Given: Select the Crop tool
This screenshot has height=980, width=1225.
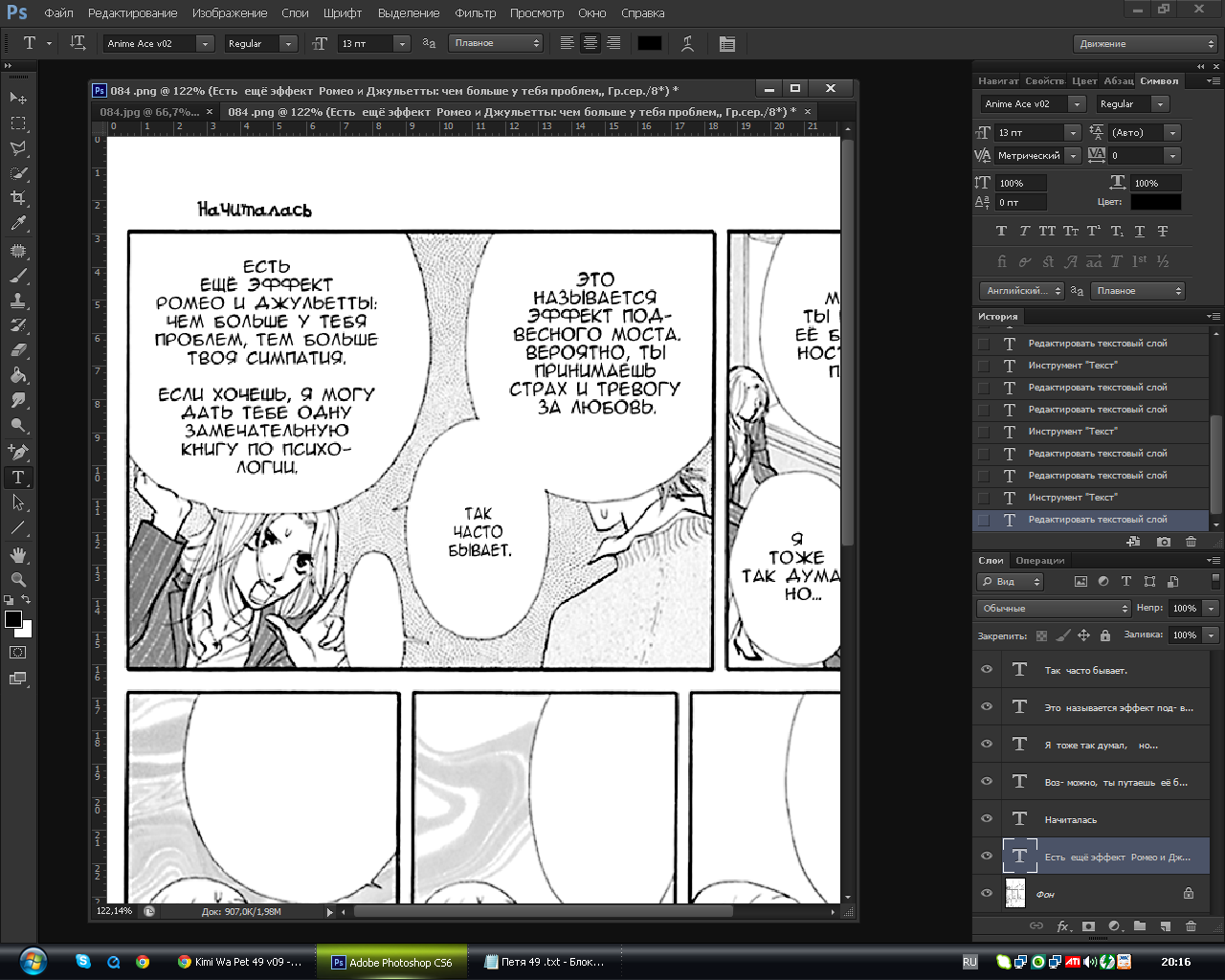Looking at the screenshot, I should point(18,198).
